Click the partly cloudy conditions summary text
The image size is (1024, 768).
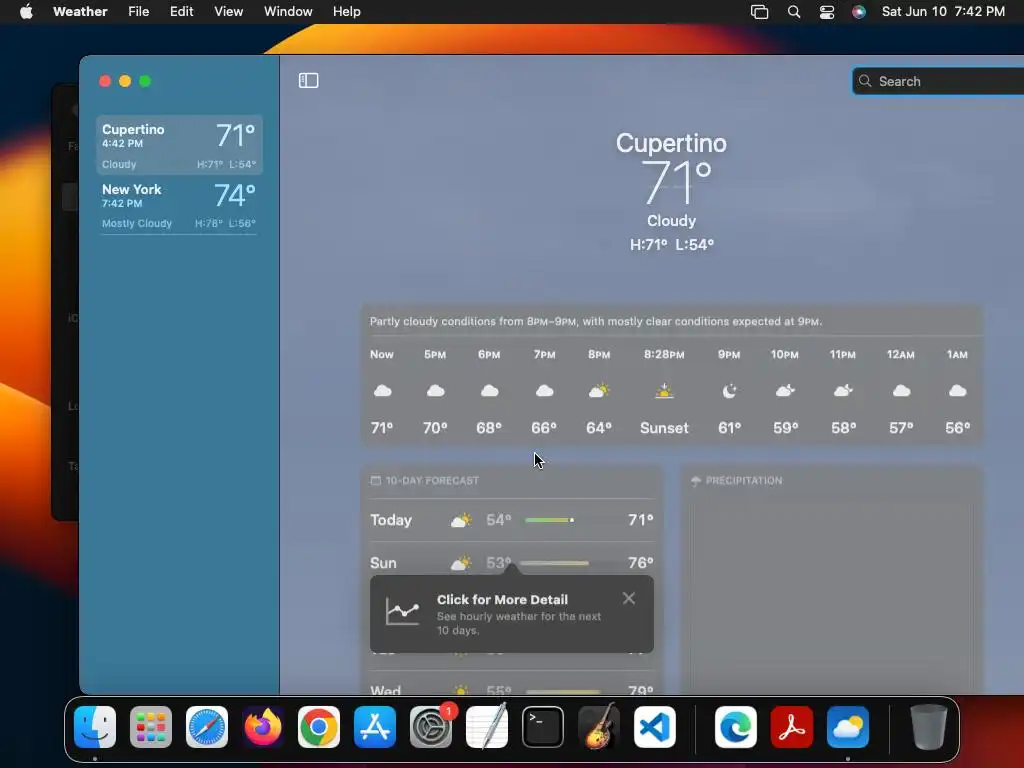[x=596, y=321]
